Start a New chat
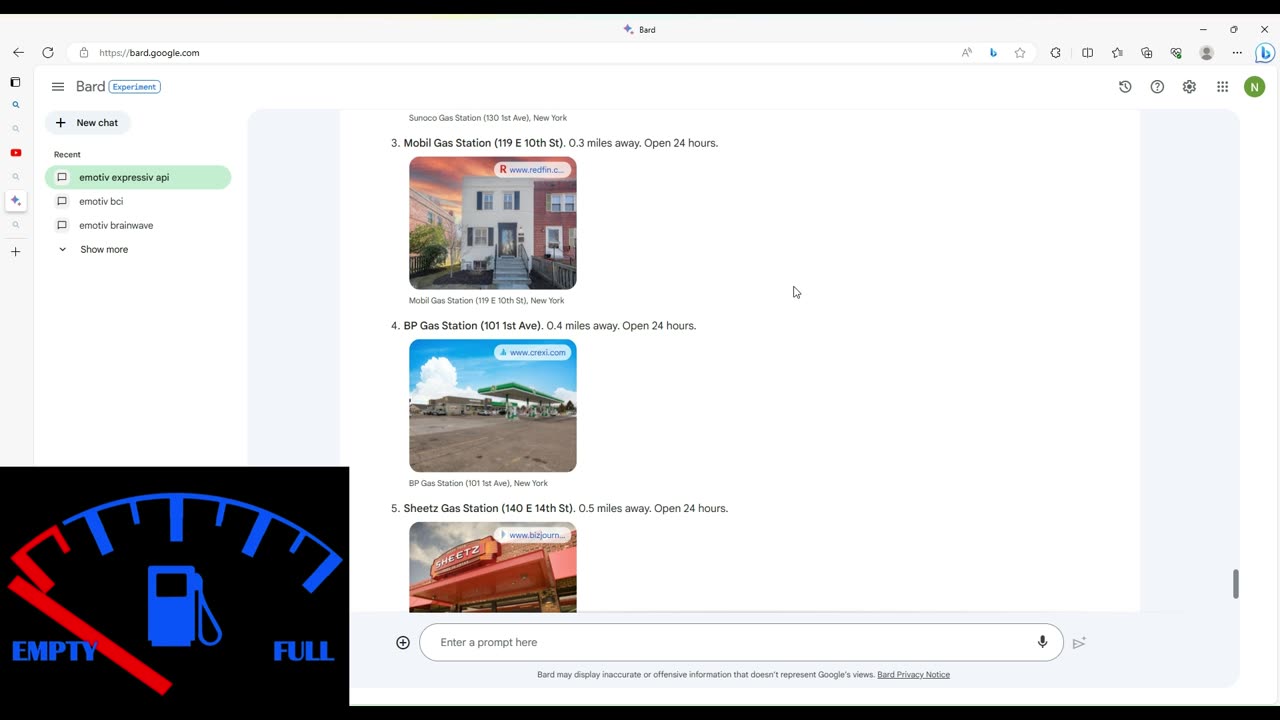Image resolution: width=1280 pixels, height=720 pixels. (x=87, y=123)
